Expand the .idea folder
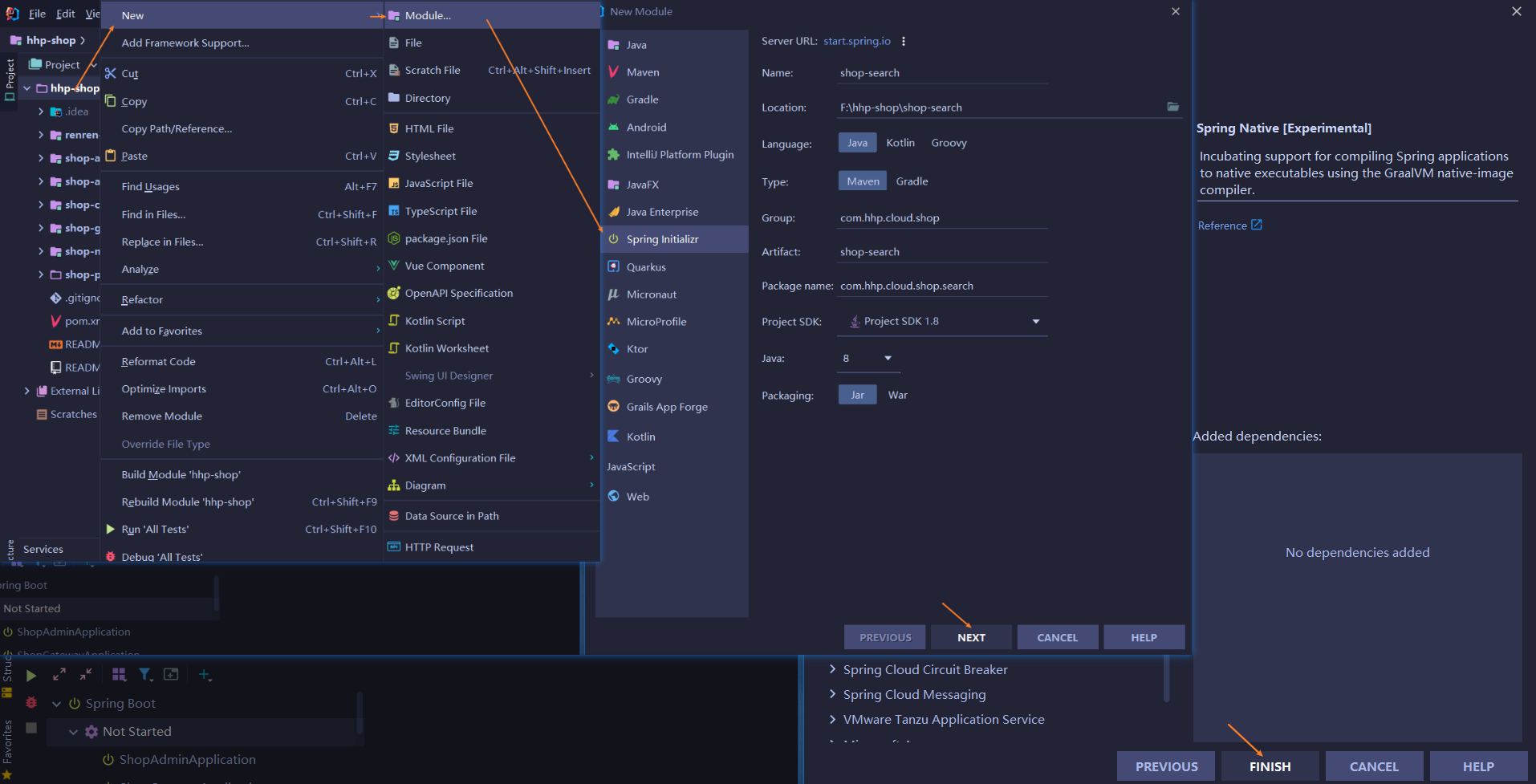 pos(41,112)
